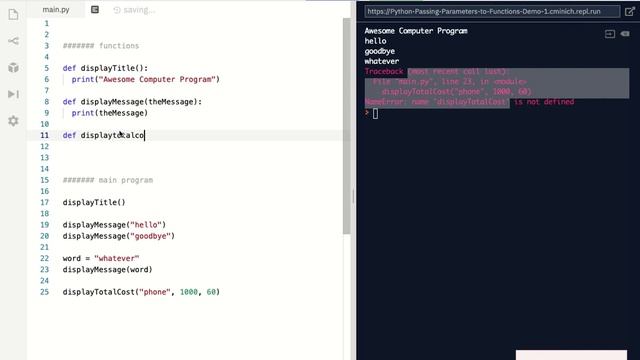Click the '####### main program' comment
The width and height of the screenshot is (640, 360).
108,180
